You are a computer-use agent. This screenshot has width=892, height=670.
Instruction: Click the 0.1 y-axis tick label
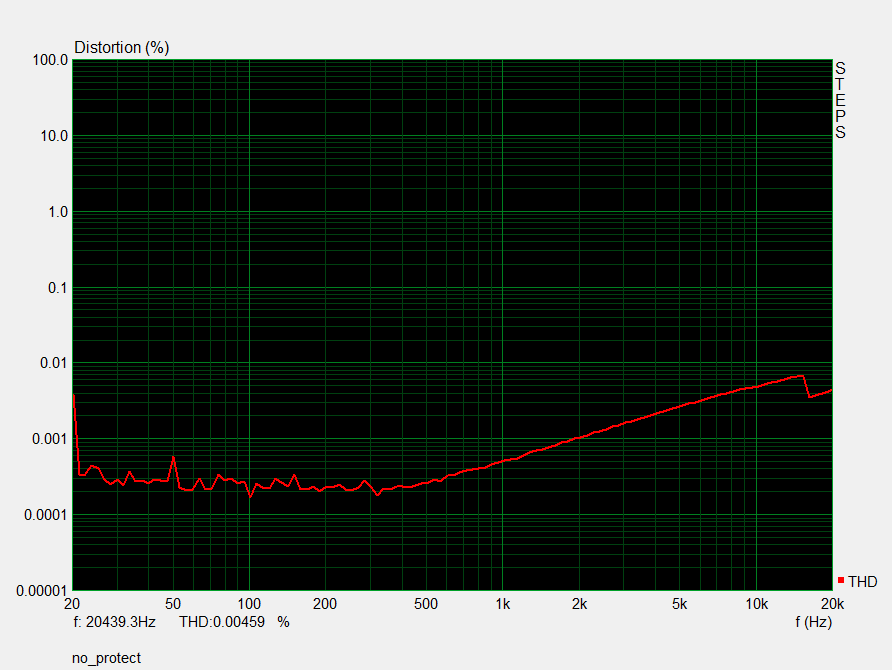(58, 288)
